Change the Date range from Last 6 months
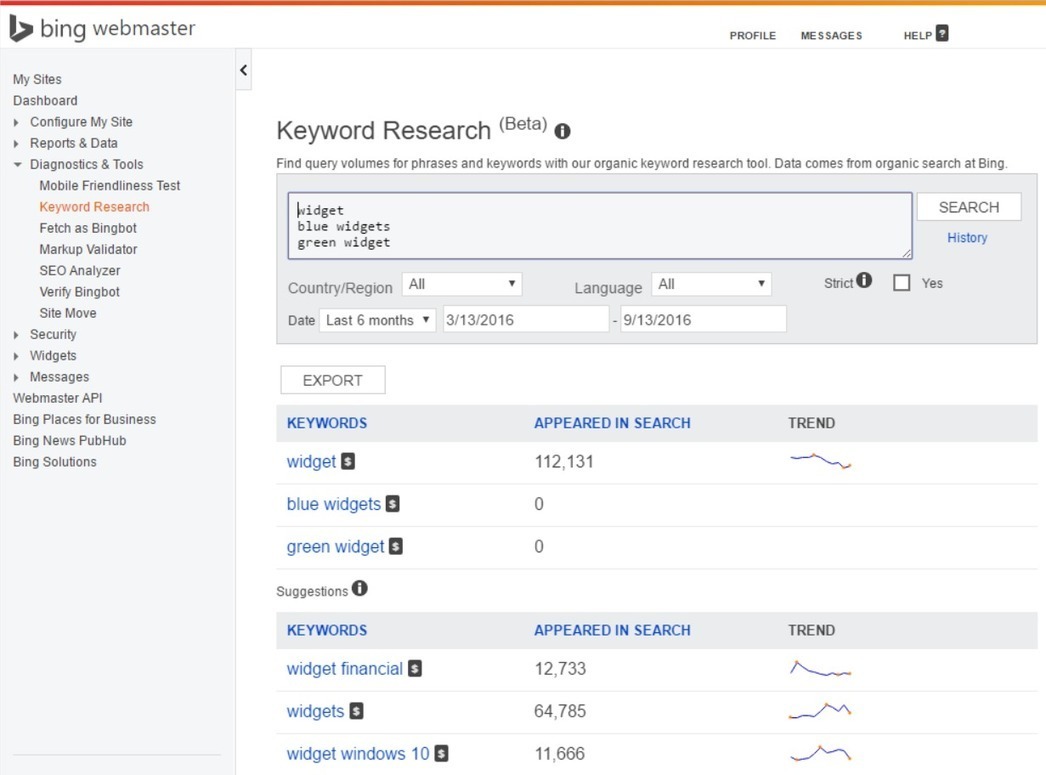 coord(375,320)
